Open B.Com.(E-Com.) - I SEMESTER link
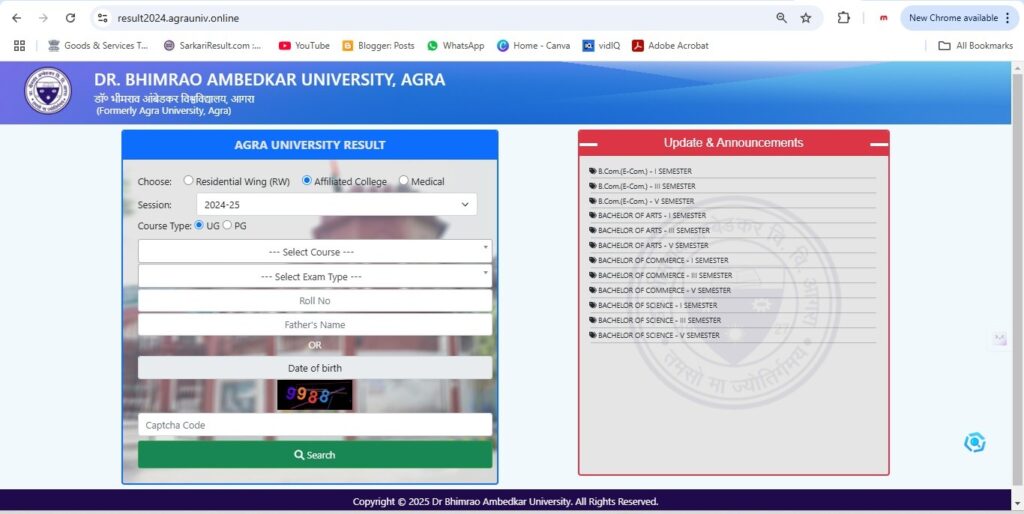Viewport: 1024px width, 514px height. [645, 171]
